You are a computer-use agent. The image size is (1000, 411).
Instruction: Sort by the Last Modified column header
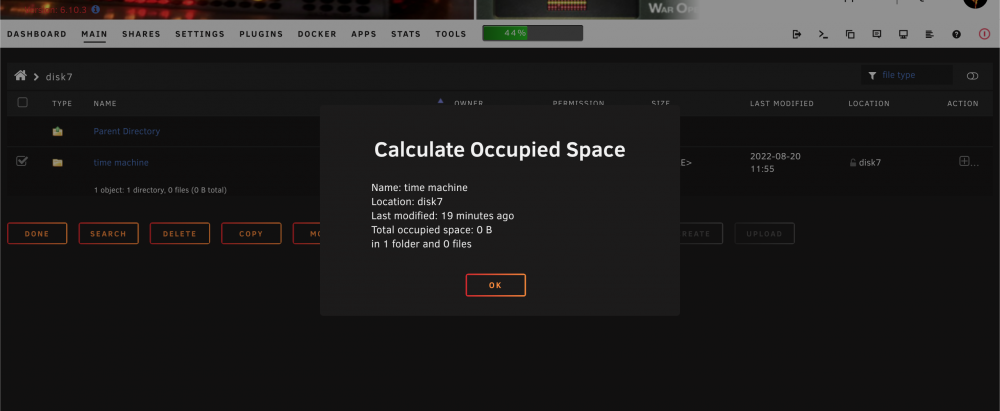pos(782,103)
